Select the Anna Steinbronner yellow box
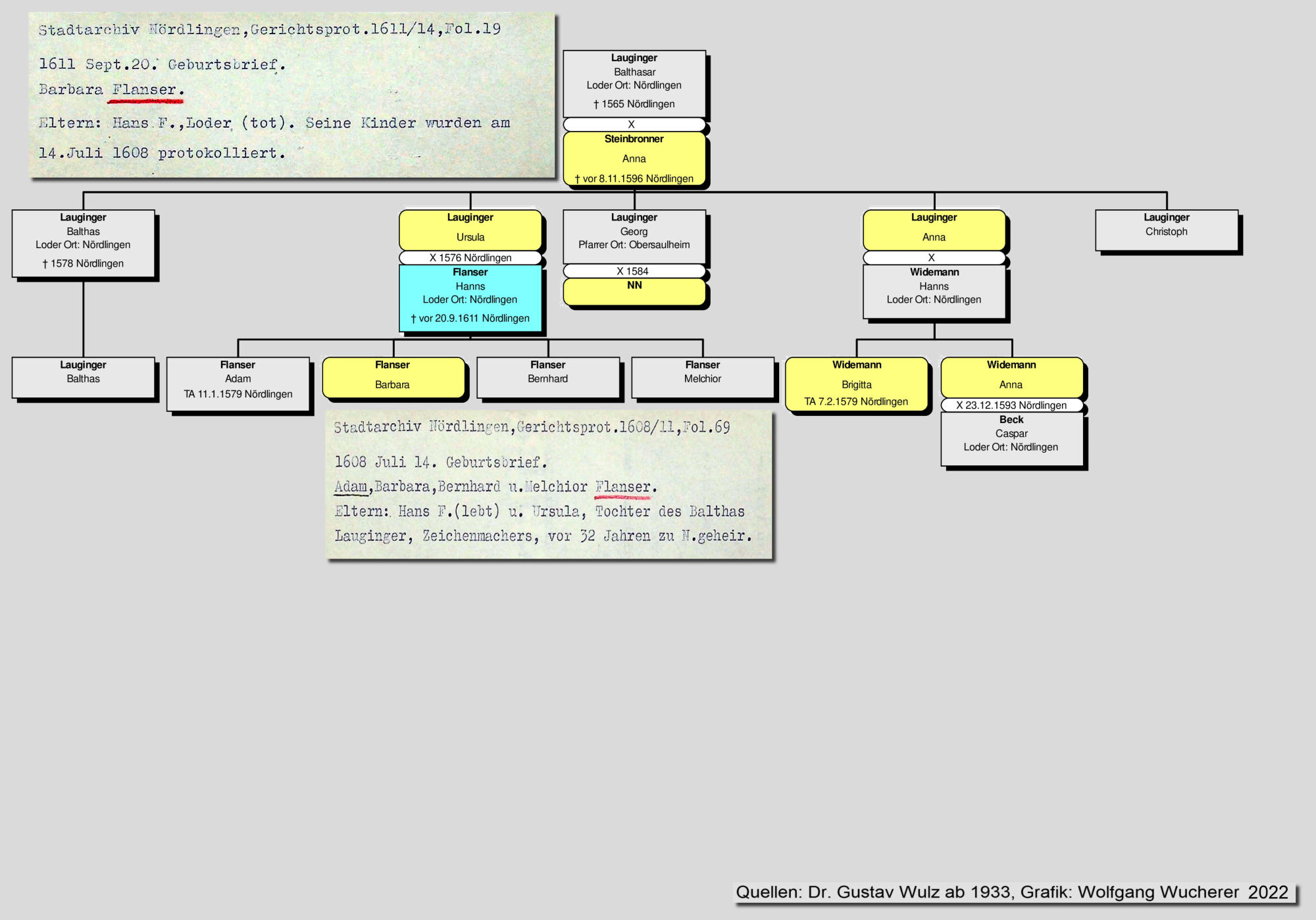This screenshot has height=920, width=1316. click(634, 159)
